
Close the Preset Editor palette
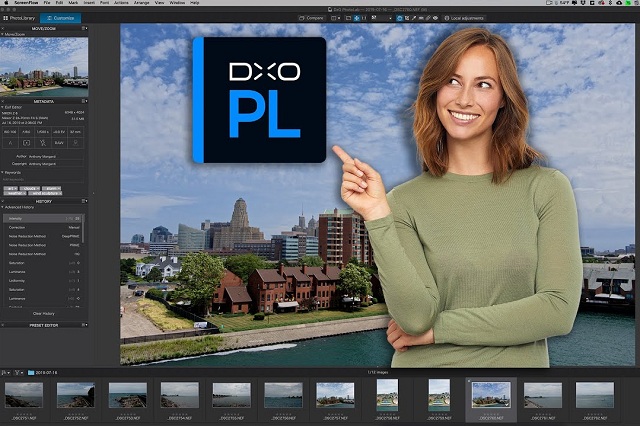[2, 325]
